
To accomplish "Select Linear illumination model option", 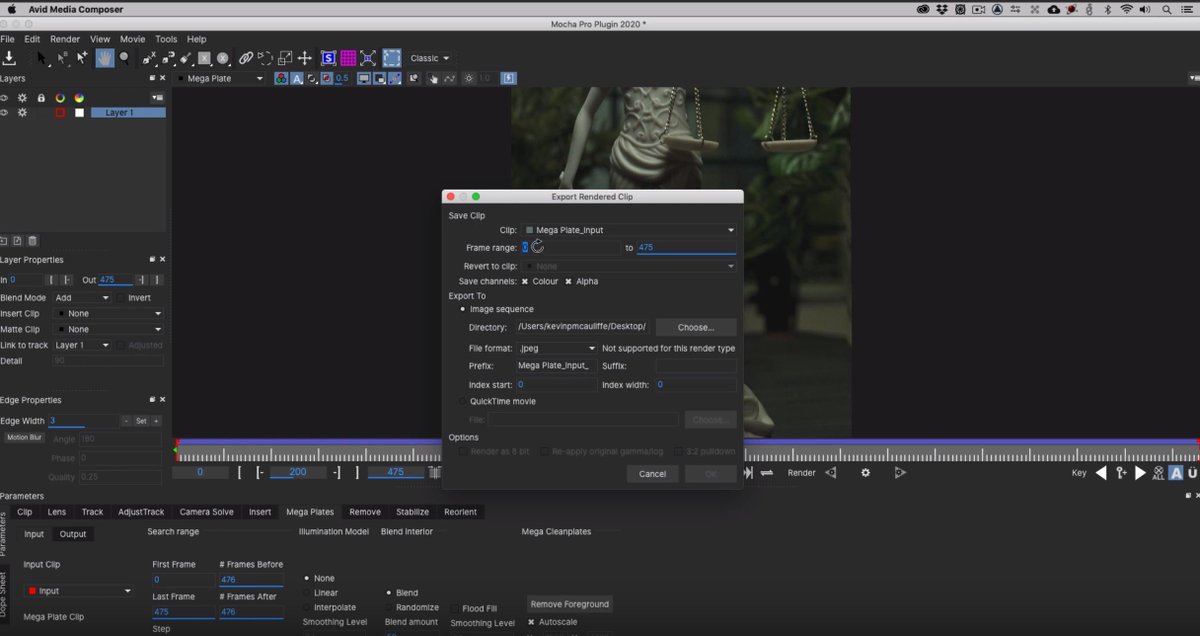I will click(307, 593).
